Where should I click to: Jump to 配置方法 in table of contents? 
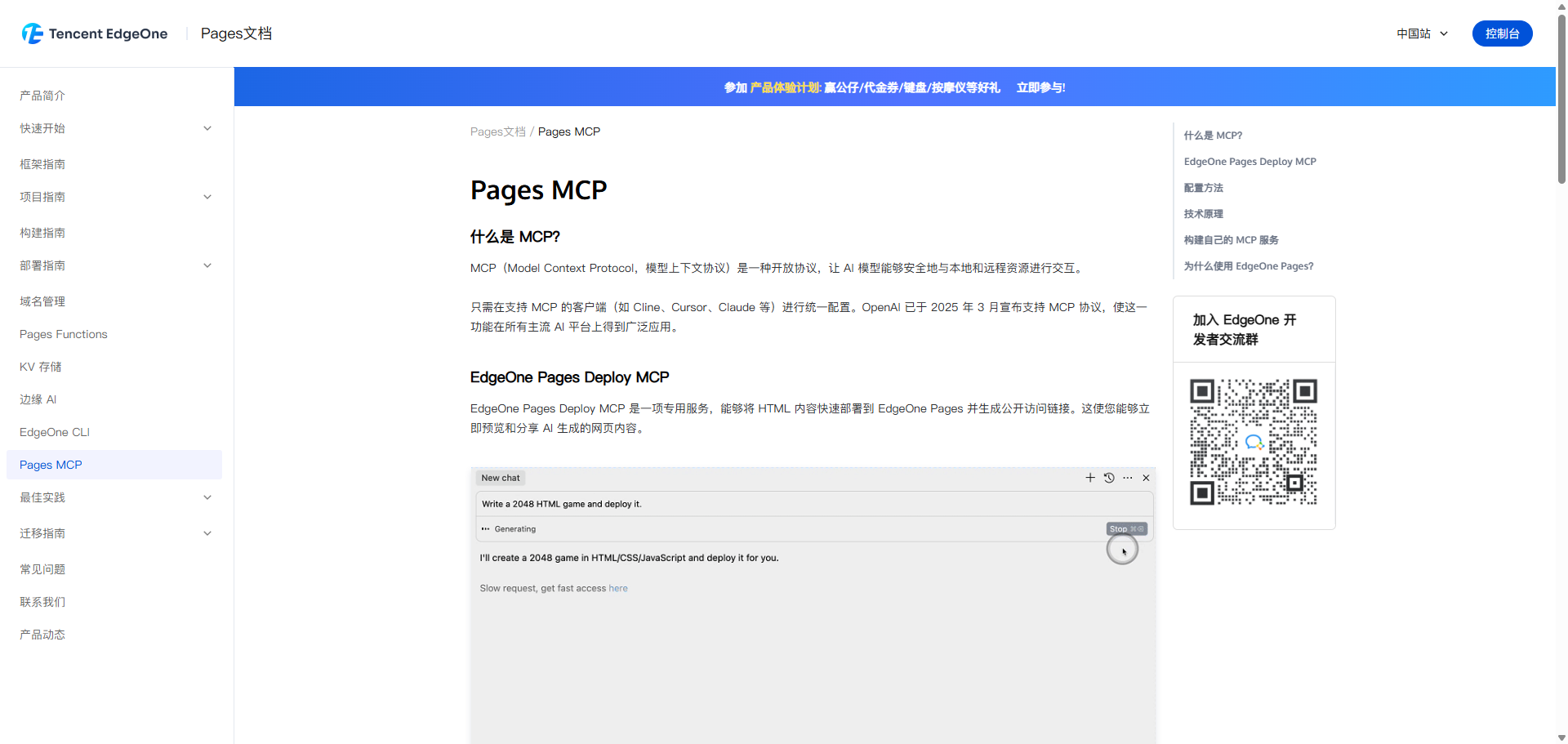pos(1204,188)
